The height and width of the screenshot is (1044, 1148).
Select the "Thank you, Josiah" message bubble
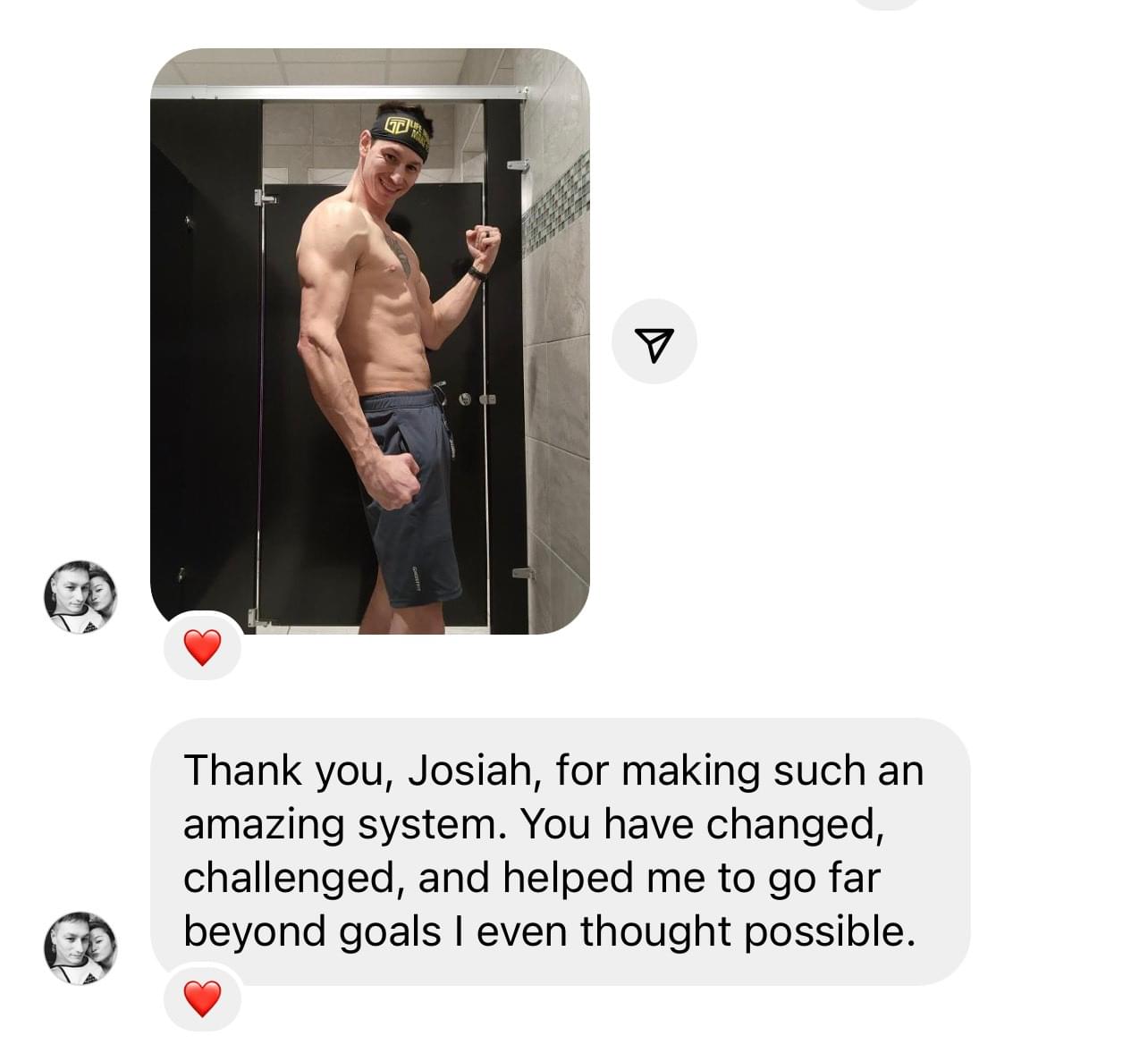pos(560,851)
